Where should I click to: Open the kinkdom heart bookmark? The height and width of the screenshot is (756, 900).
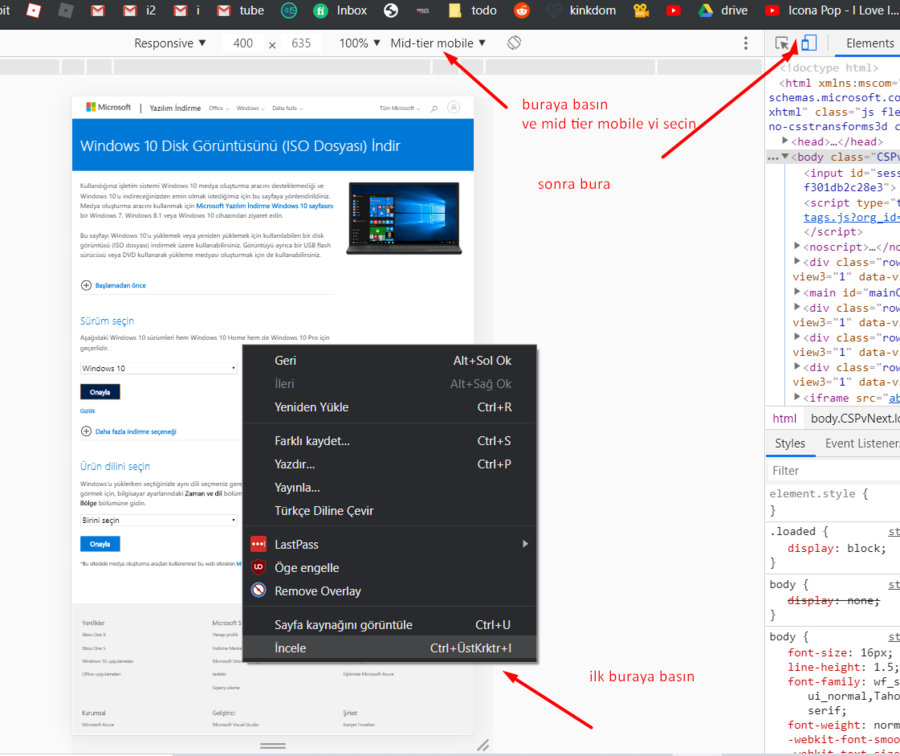pos(581,10)
